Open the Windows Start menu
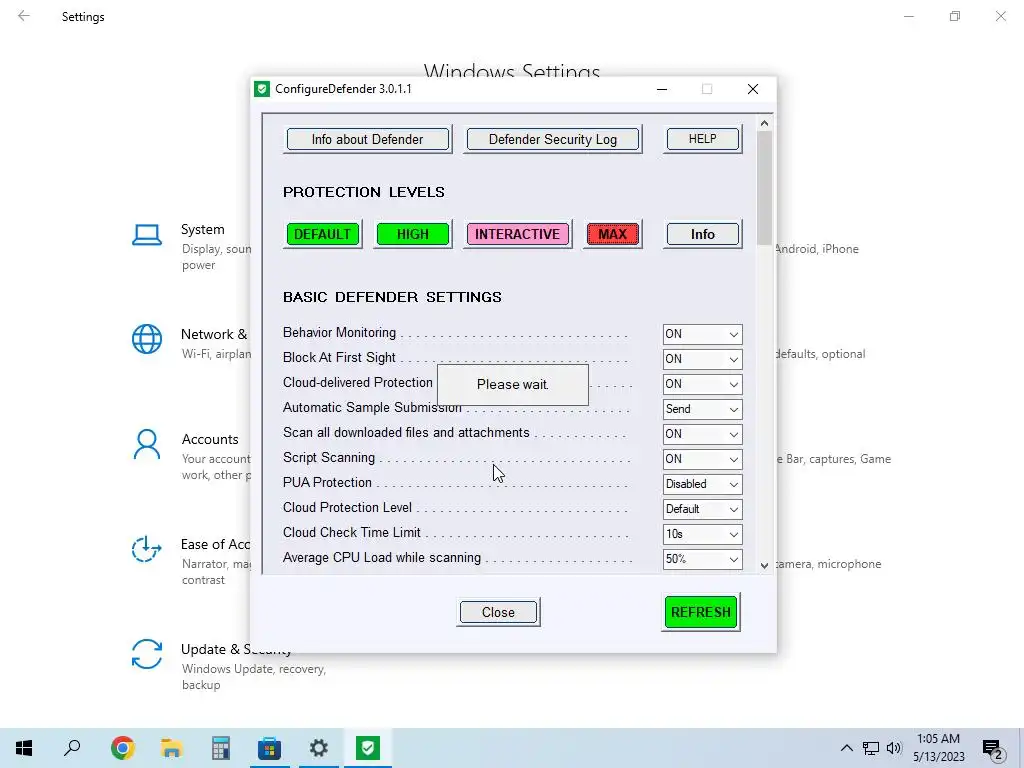This screenshot has width=1024, height=768. pos(24,748)
